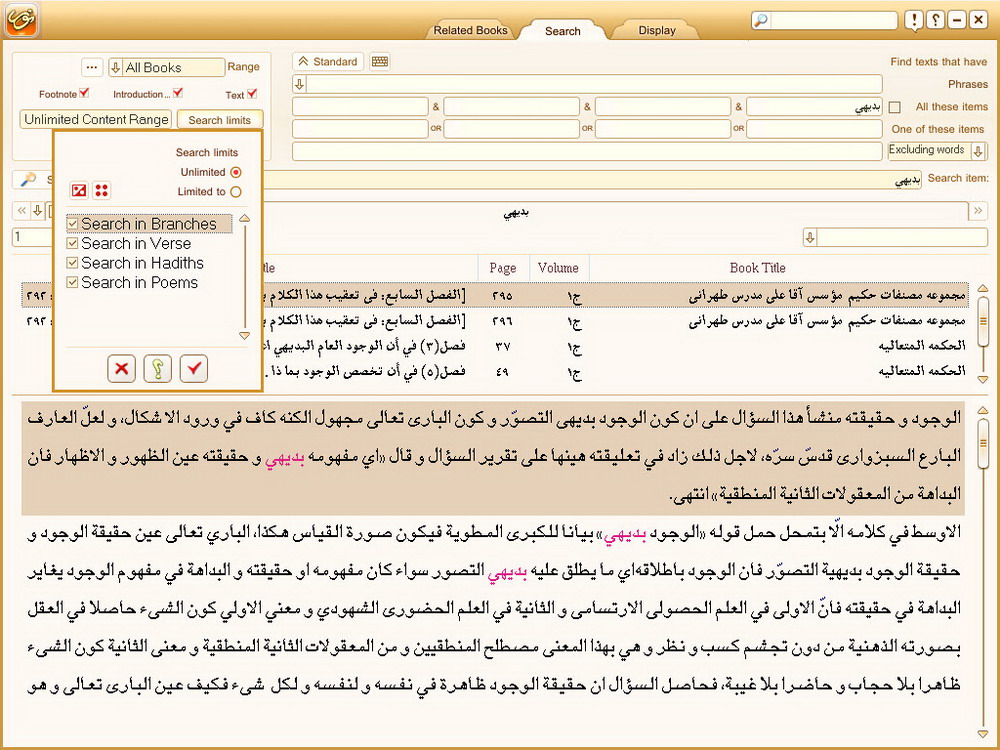Click the exclamation mark icon in title bar
1000x750 pixels.
coord(914,20)
